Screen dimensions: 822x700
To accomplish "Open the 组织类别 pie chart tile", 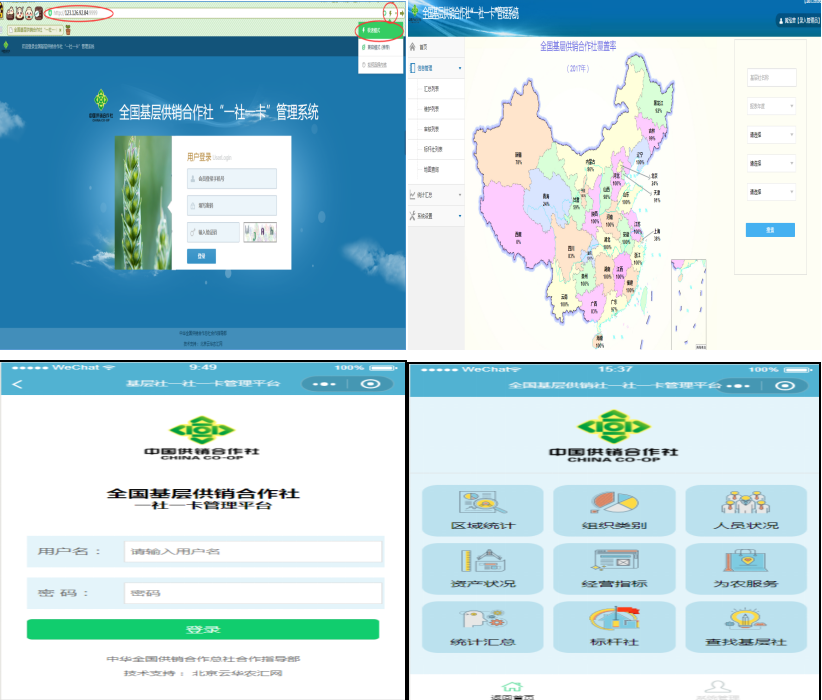I will pos(614,510).
